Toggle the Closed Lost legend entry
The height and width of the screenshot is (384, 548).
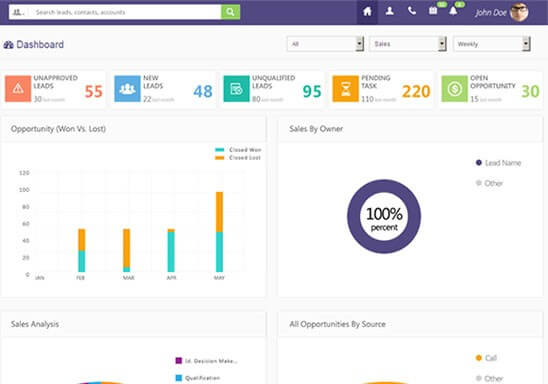[x=238, y=158]
